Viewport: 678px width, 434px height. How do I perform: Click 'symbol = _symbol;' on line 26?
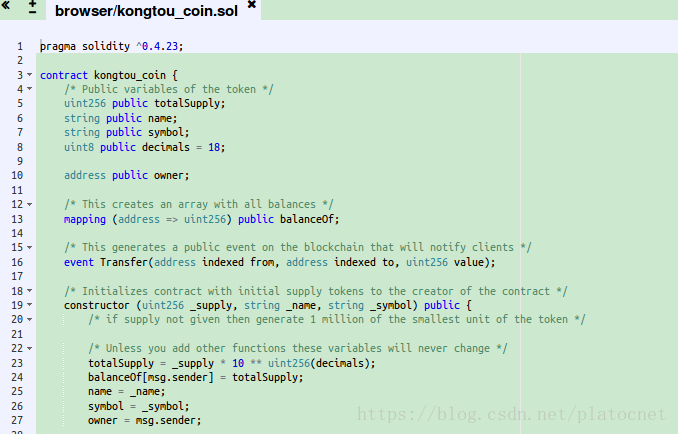coord(139,406)
